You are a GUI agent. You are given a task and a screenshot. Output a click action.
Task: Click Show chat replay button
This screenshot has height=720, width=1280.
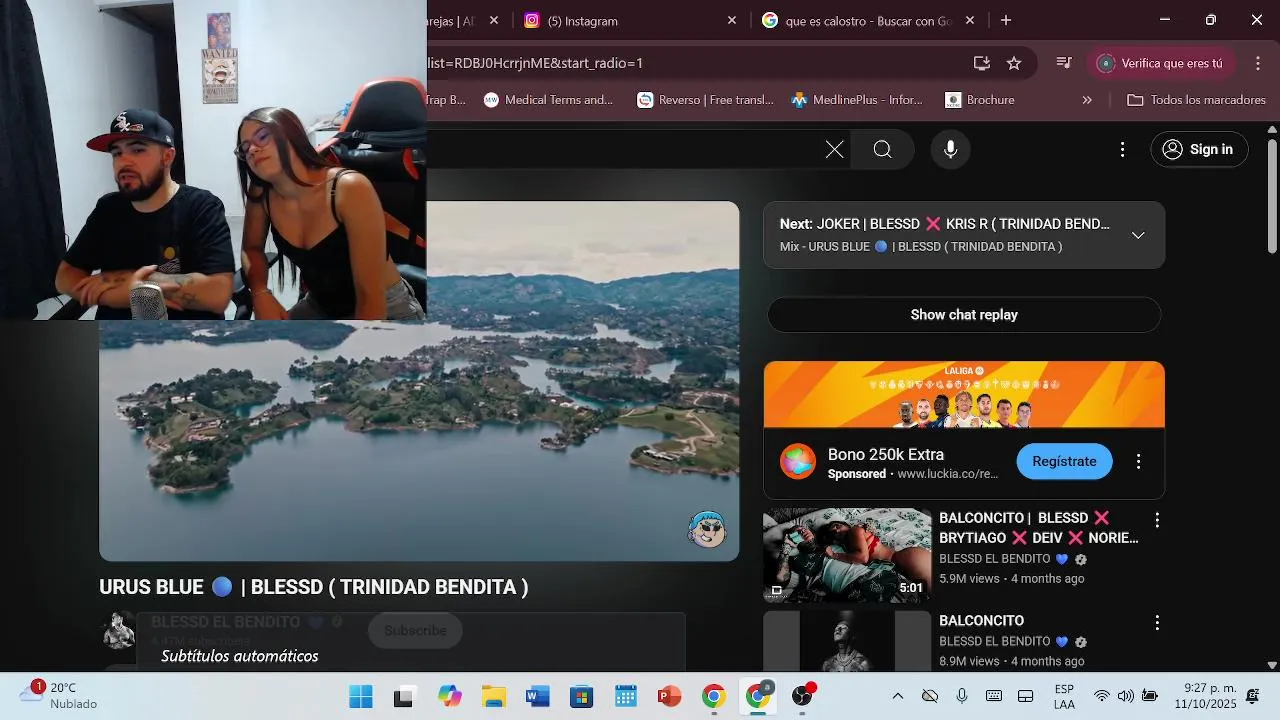tap(964, 314)
